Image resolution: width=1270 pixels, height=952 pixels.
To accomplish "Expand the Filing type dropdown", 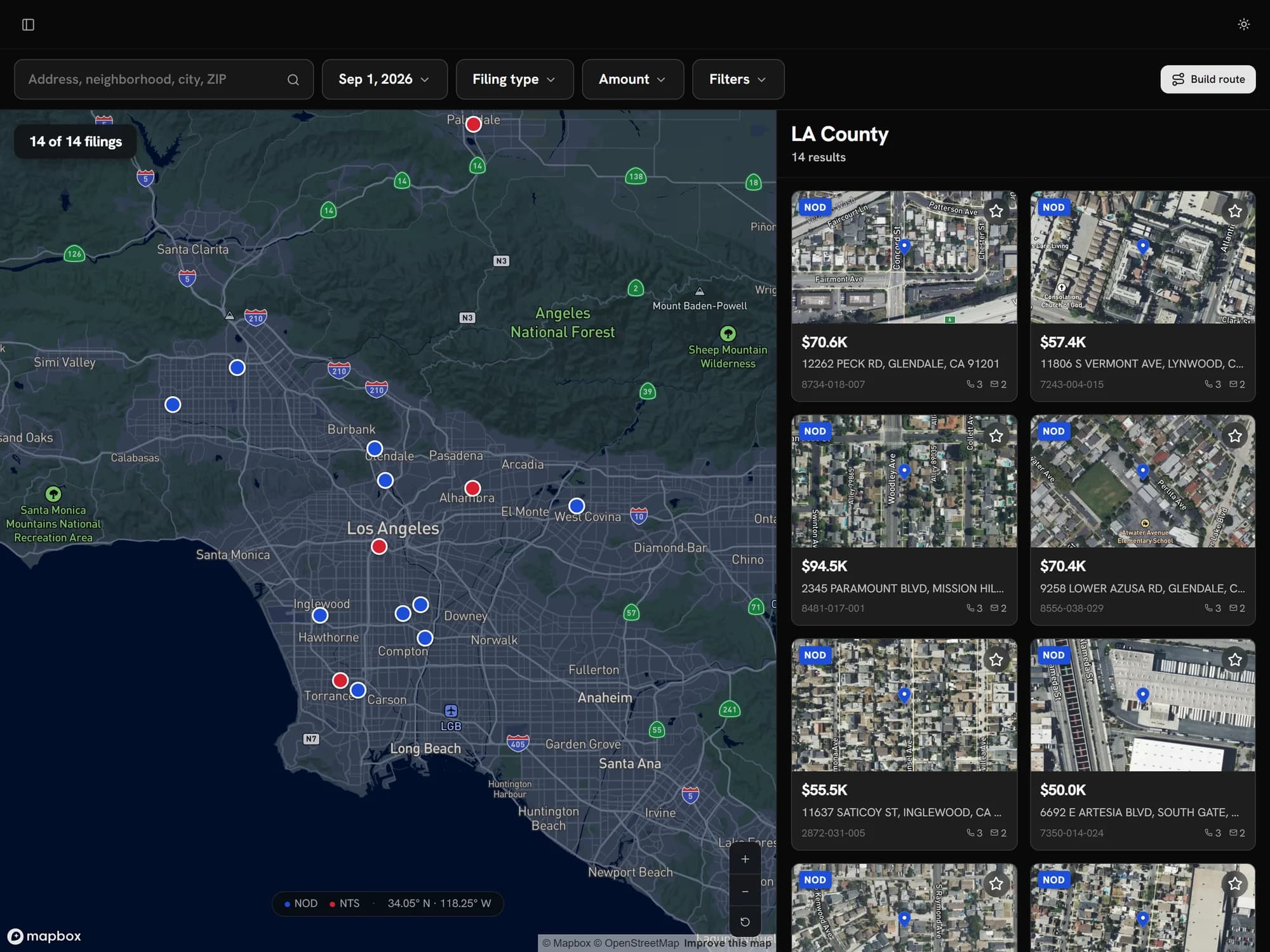I will (514, 79).
